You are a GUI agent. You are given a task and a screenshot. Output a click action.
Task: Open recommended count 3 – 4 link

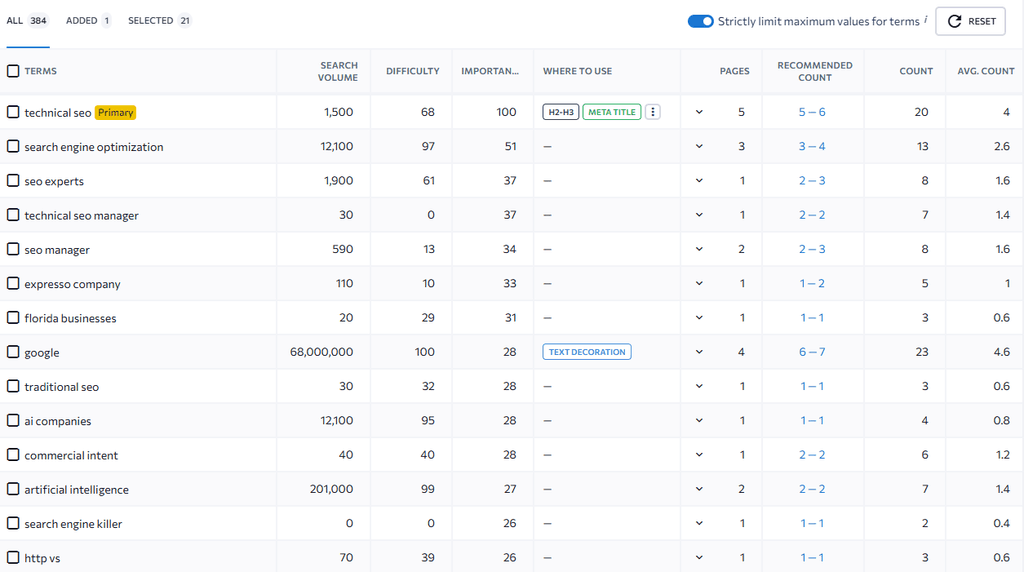click(812, 146)
